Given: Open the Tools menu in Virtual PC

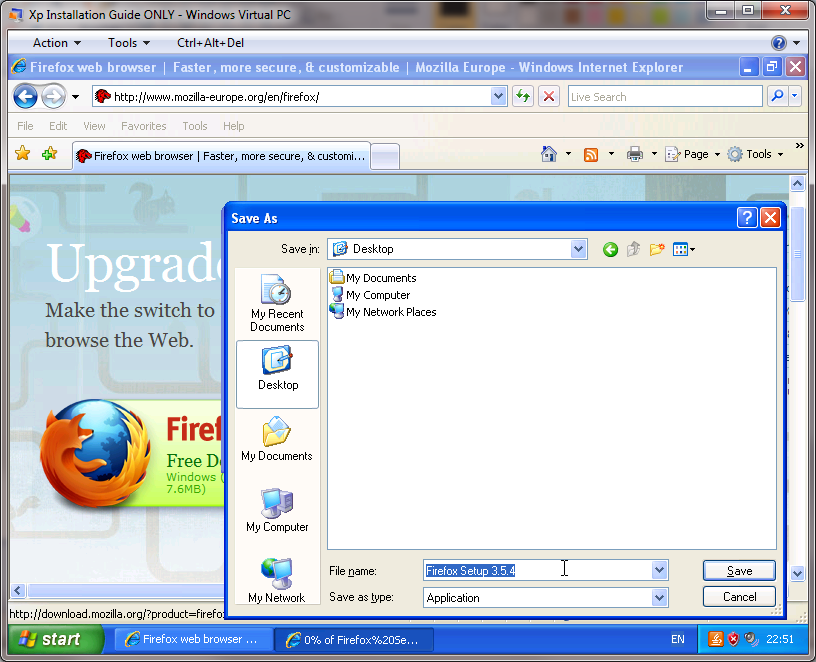Looking at the screenshot, I should coord(129,43).
